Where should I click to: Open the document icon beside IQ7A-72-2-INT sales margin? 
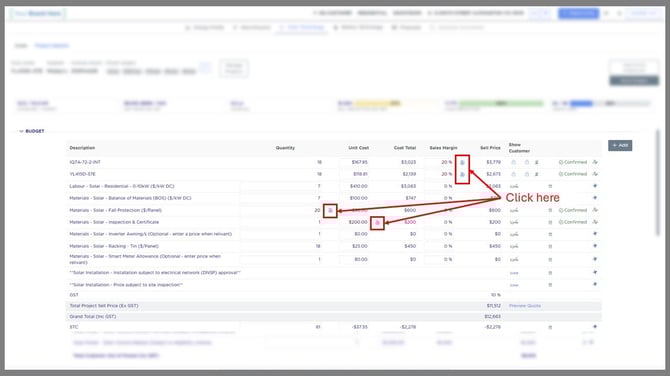462,162
